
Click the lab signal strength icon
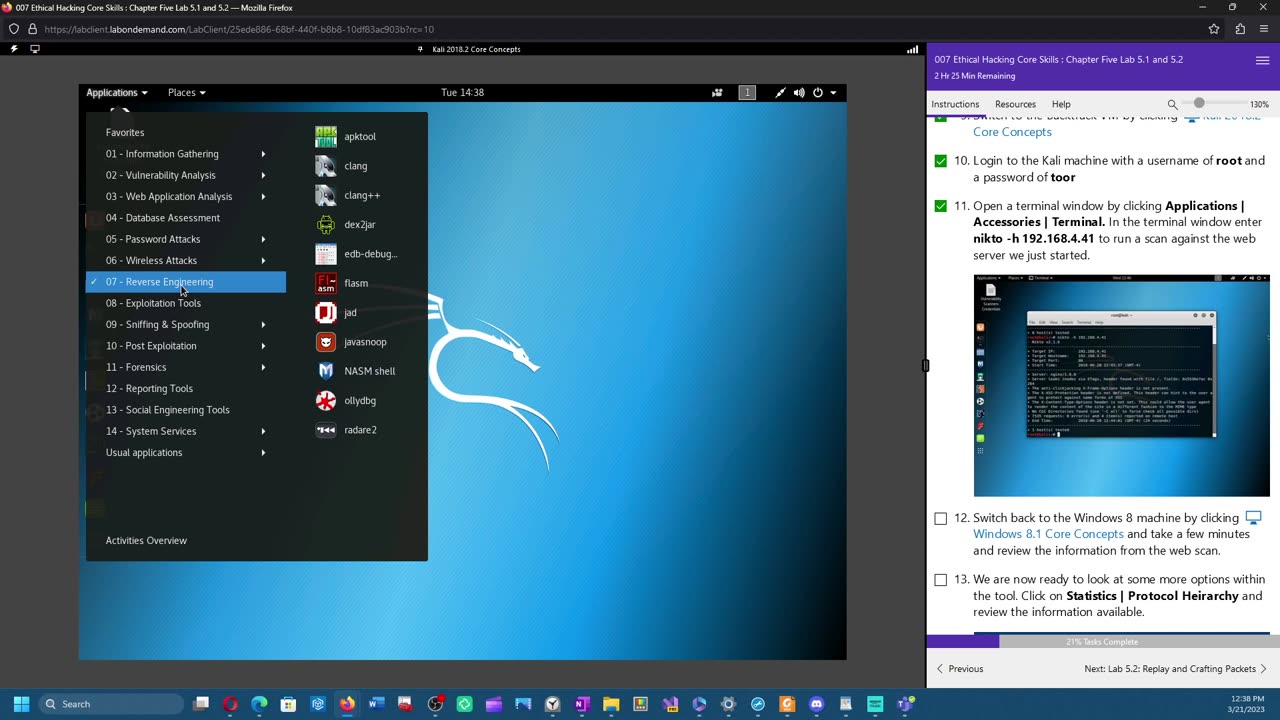[x=912, y=49]
